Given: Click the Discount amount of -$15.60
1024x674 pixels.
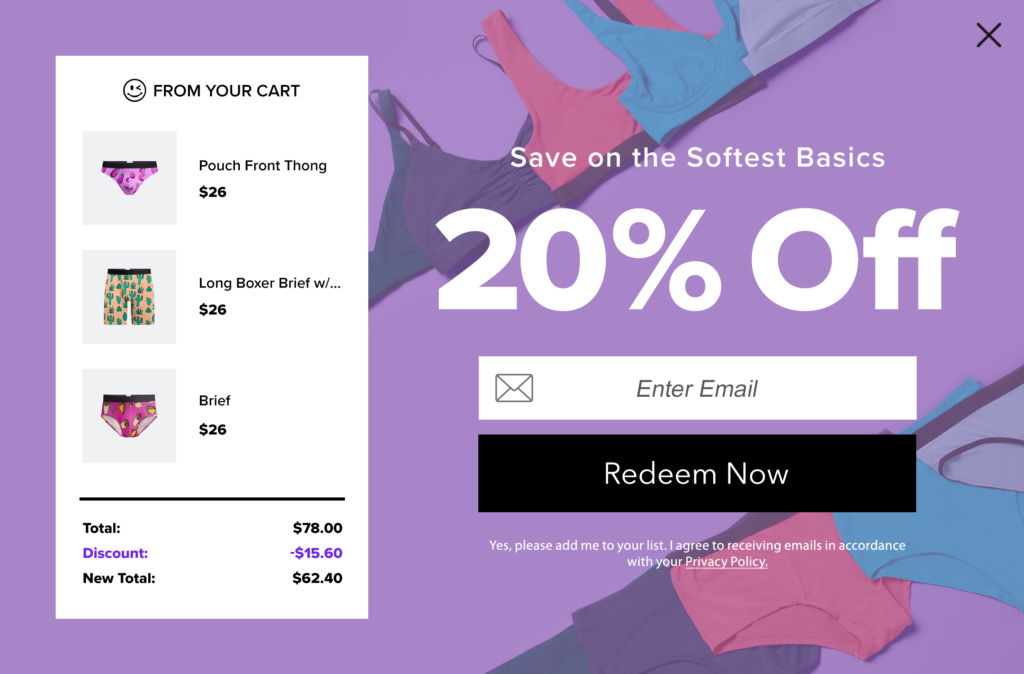Looking at the screenshot, I should click(x=317, y=553).
